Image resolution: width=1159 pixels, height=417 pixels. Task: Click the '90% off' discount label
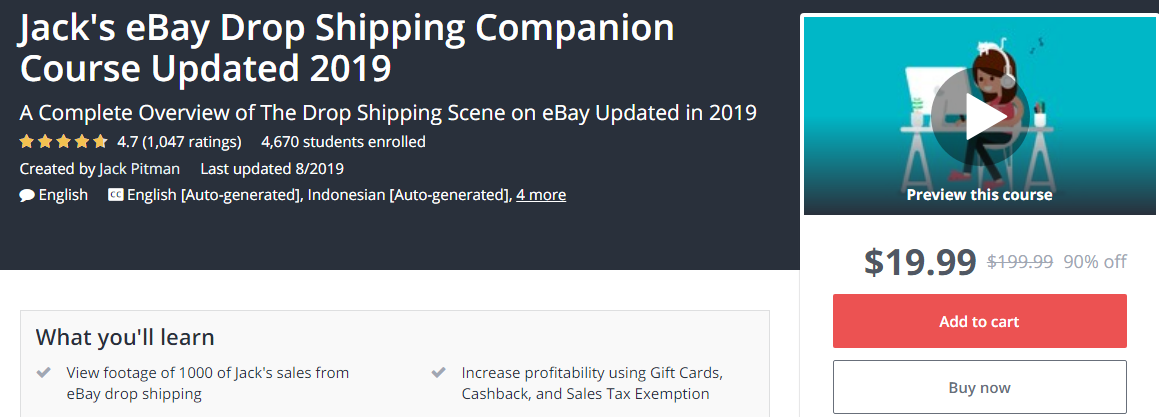click(1095, 261)
